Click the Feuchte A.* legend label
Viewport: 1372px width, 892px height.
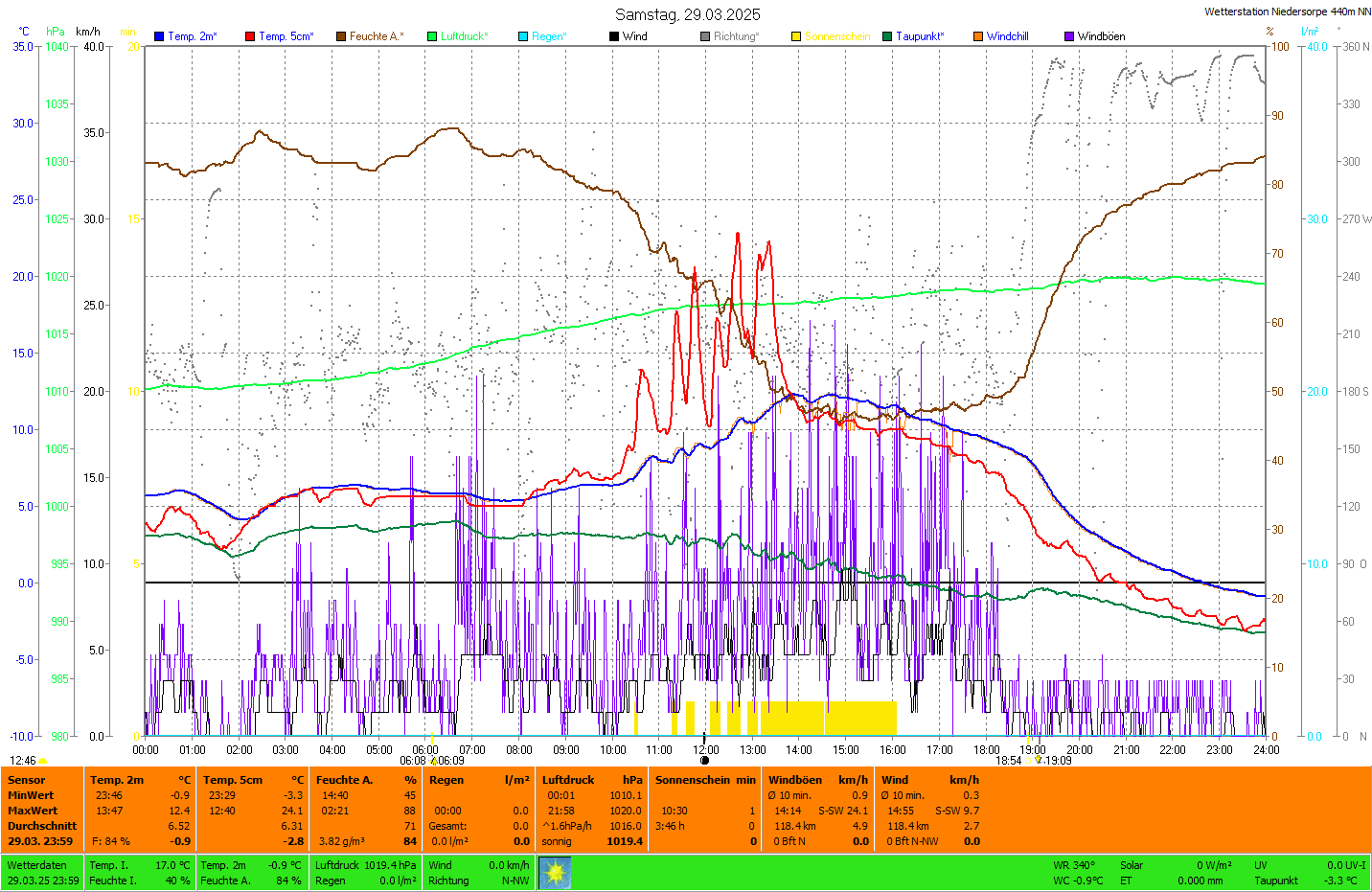pos(377,36)
